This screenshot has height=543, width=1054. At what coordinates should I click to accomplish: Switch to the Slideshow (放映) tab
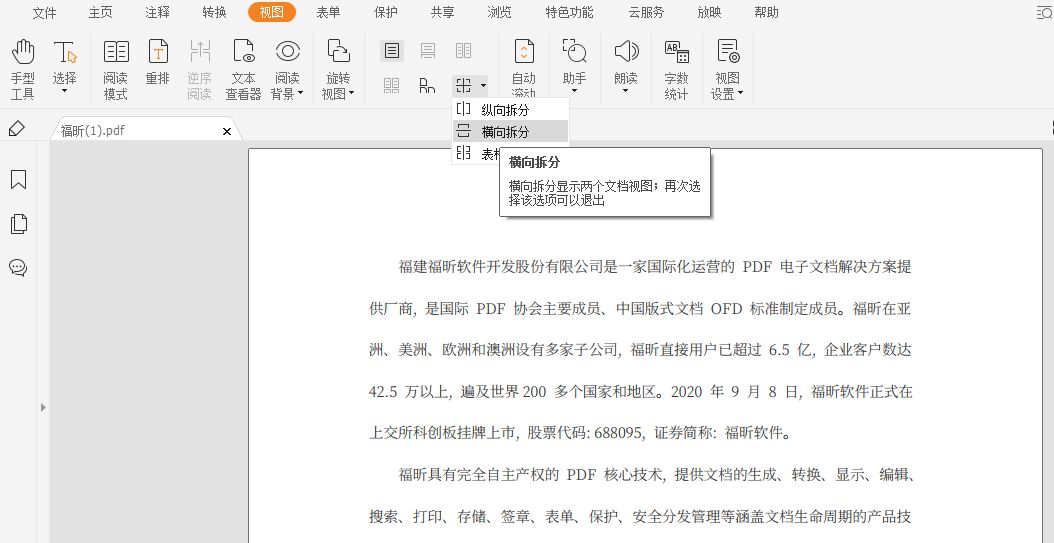click(709, 12)
